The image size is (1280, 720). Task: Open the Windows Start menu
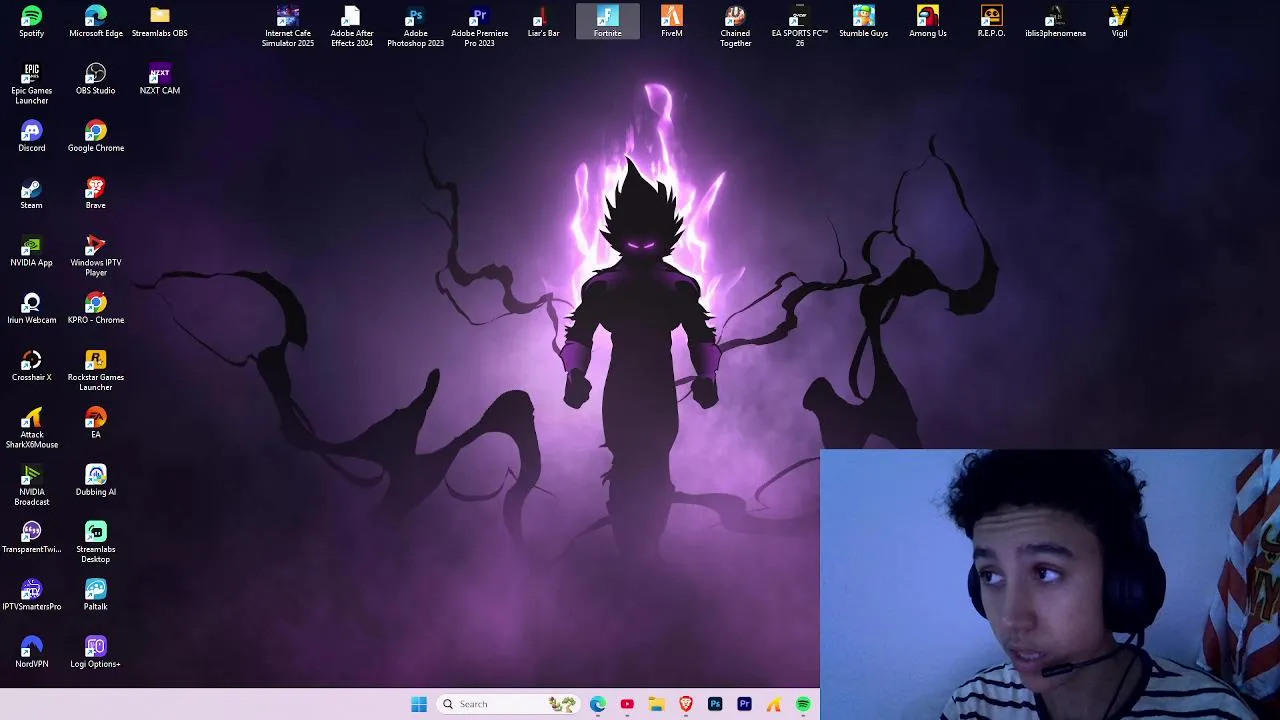pyautogui.click(x=419, y=704)
